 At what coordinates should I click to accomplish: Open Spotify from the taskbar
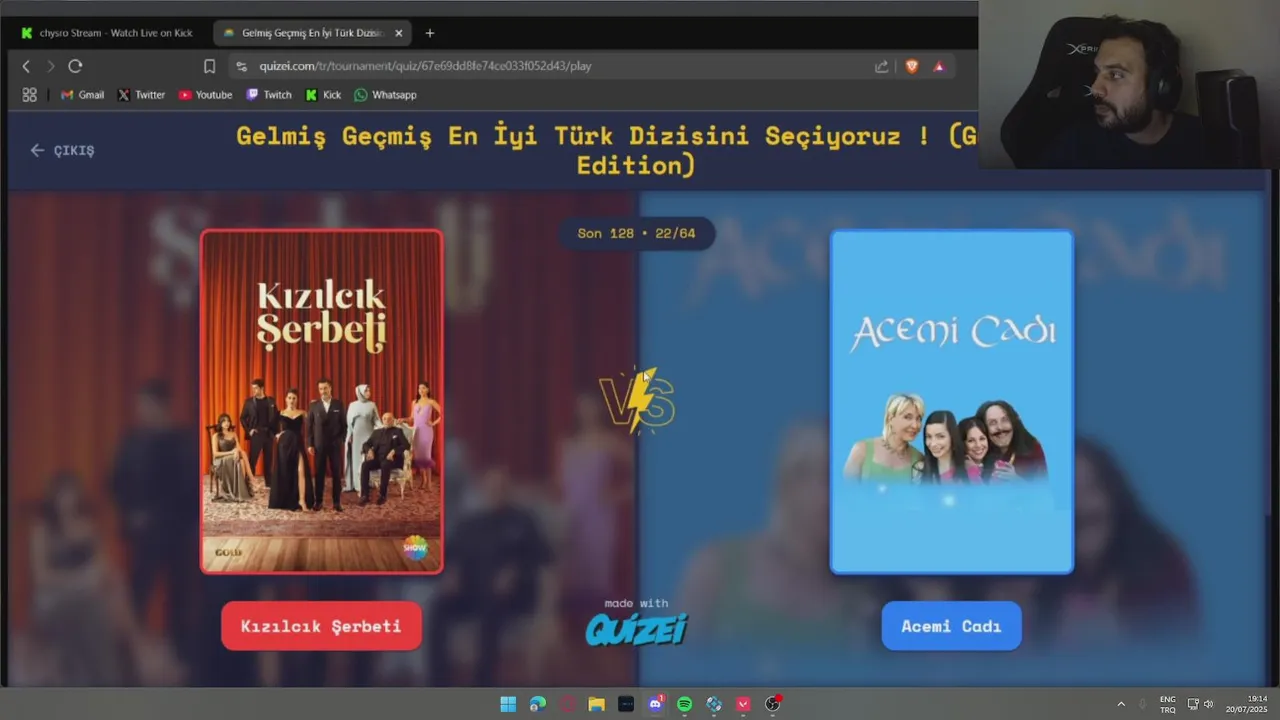click(x=684, y=704)
